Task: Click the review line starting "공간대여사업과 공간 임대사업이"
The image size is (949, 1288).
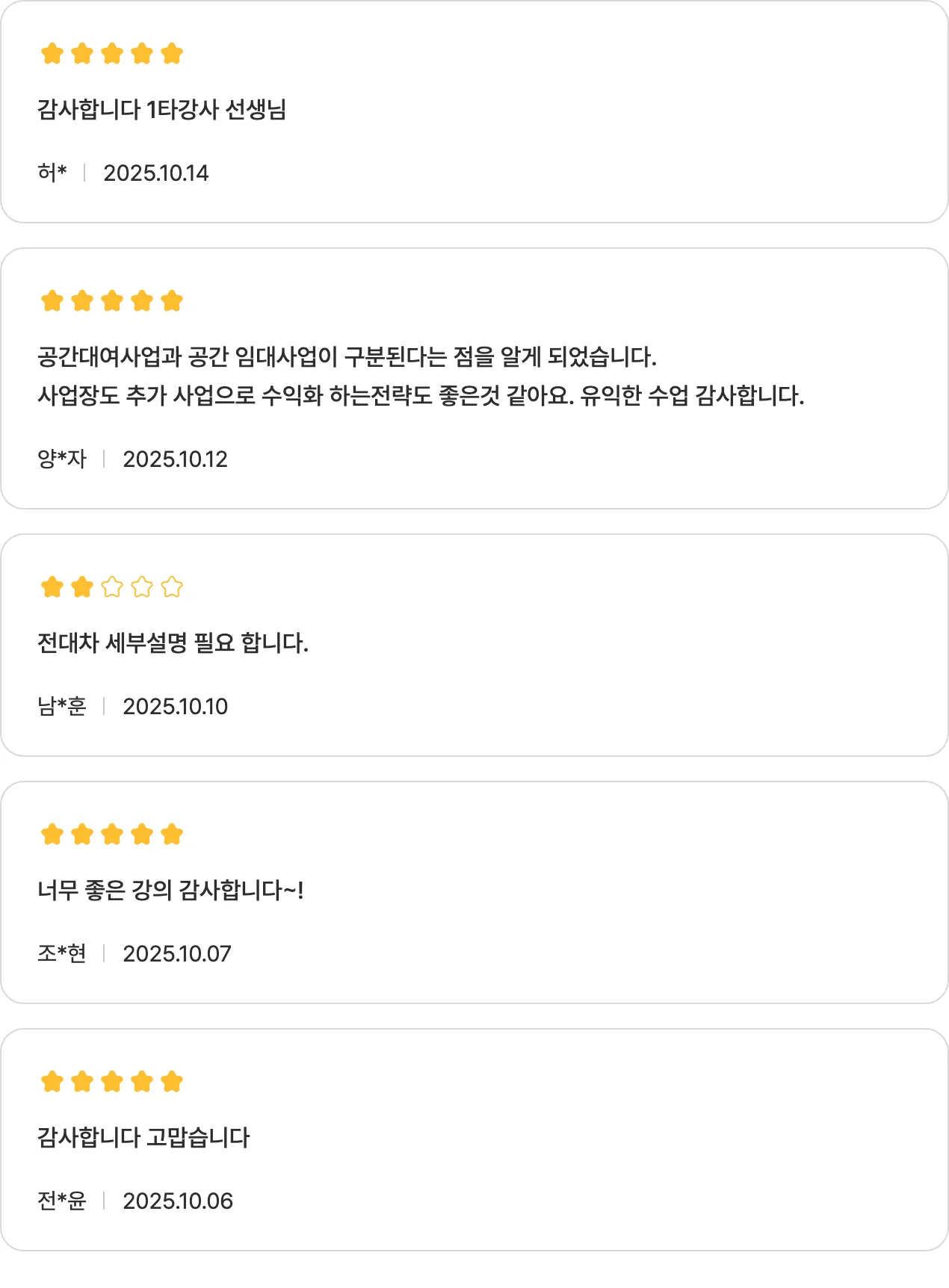Action: [347, 357]
